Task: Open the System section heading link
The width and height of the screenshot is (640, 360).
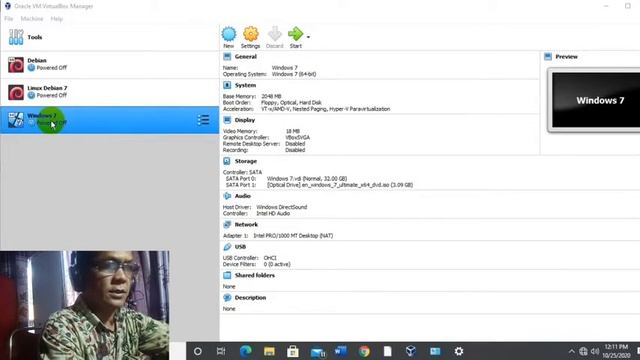Action: point(245,85)
